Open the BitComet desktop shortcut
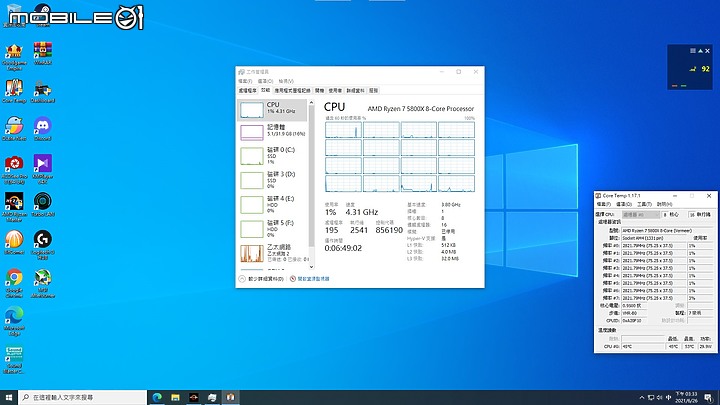720x405 pixels. click(14, 242)
